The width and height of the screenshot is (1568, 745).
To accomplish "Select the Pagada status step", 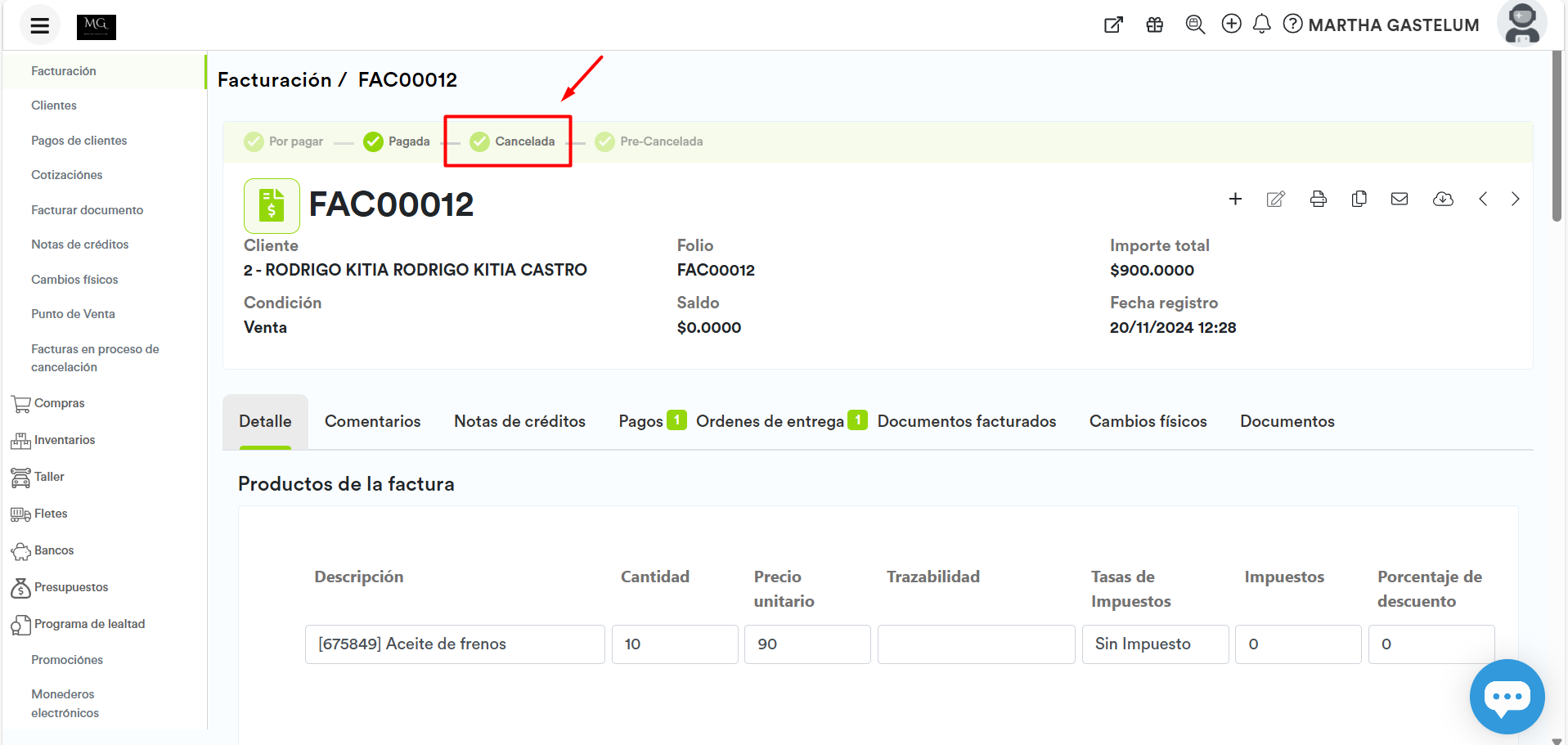I will coord(397,141).
